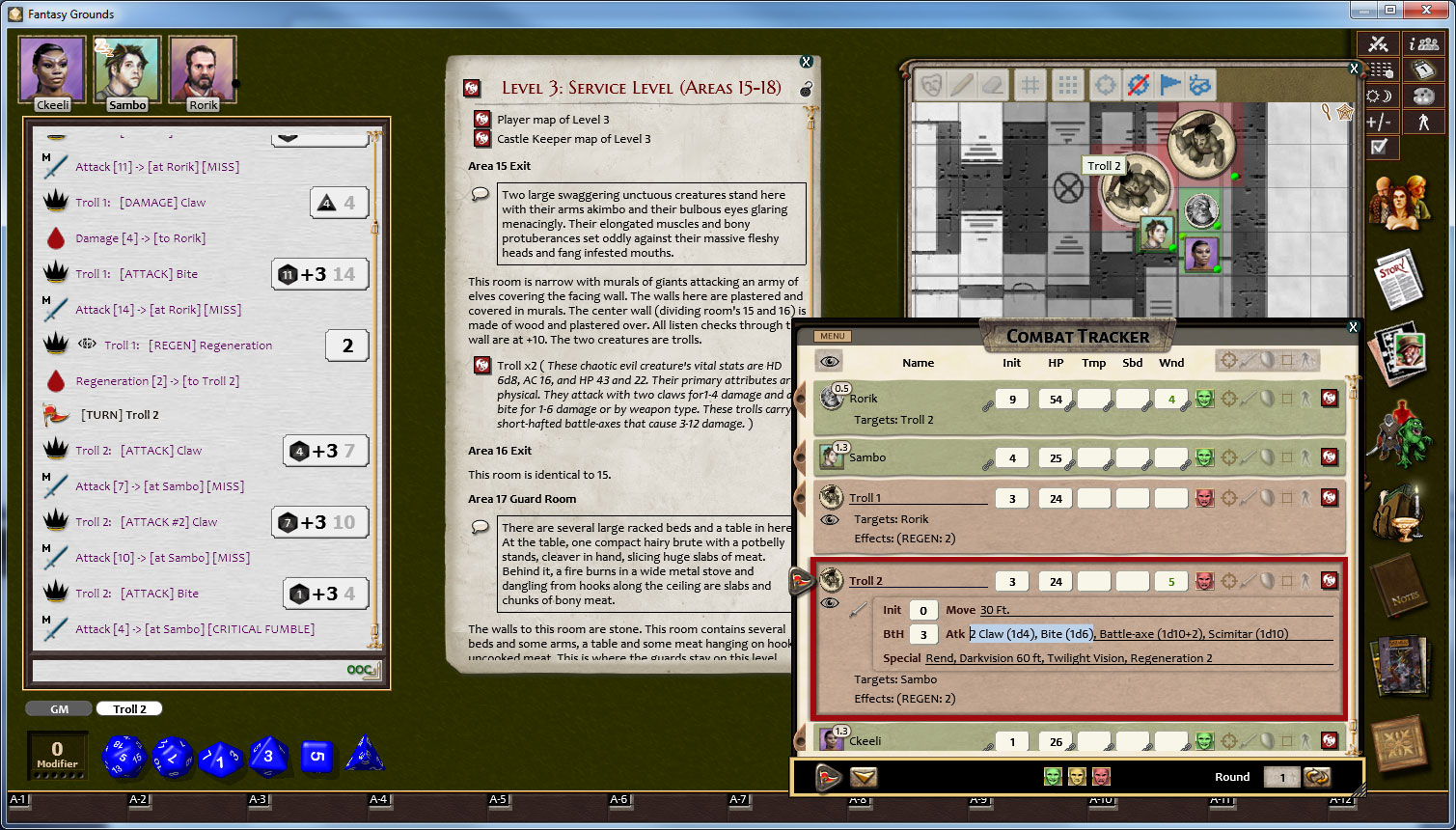Select the blue flag tool on map
The width and height of the screenshot is (1456, 830).
tap(1169, 85)
